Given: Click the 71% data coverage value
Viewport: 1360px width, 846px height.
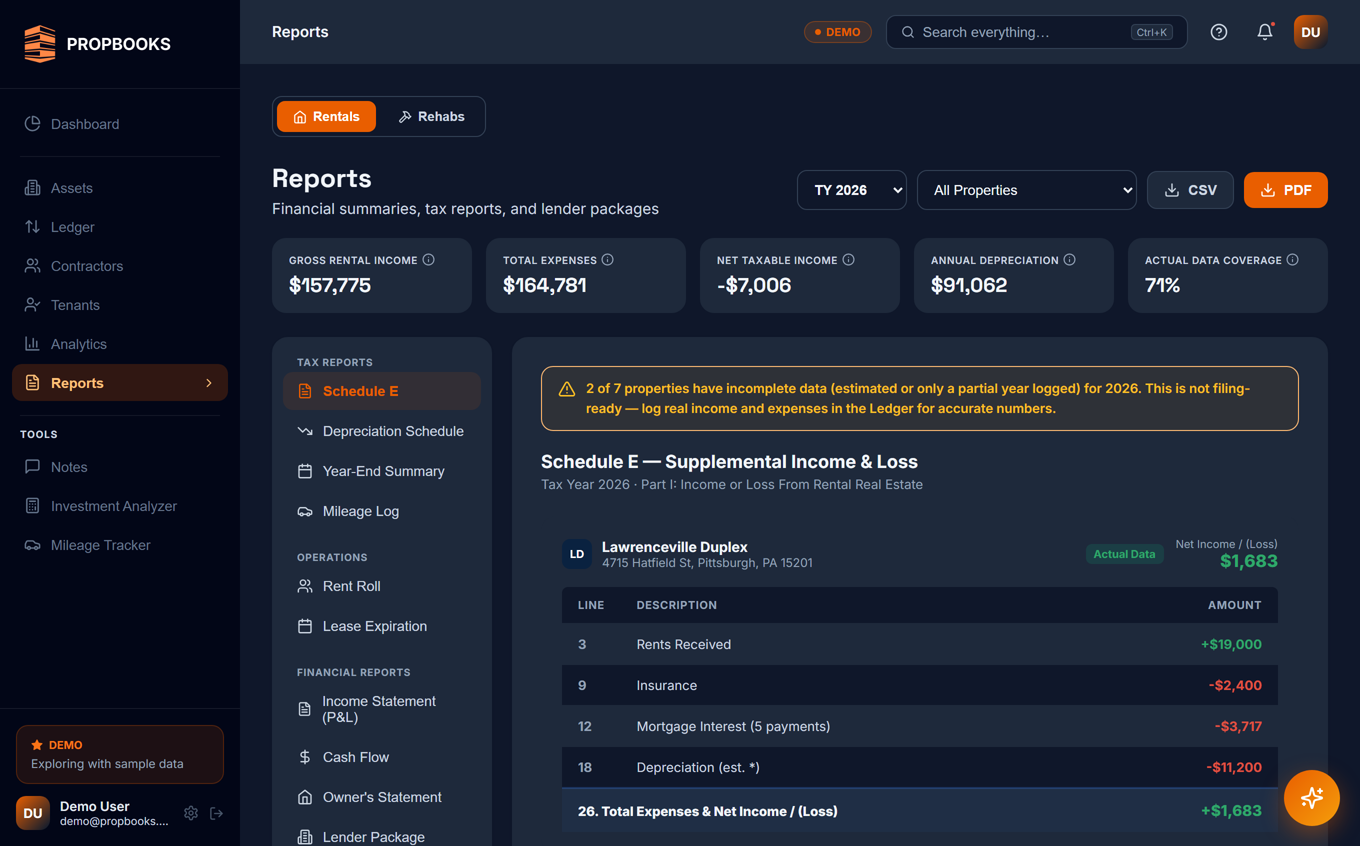Looking at the screenshot, I should point(1163,285).
